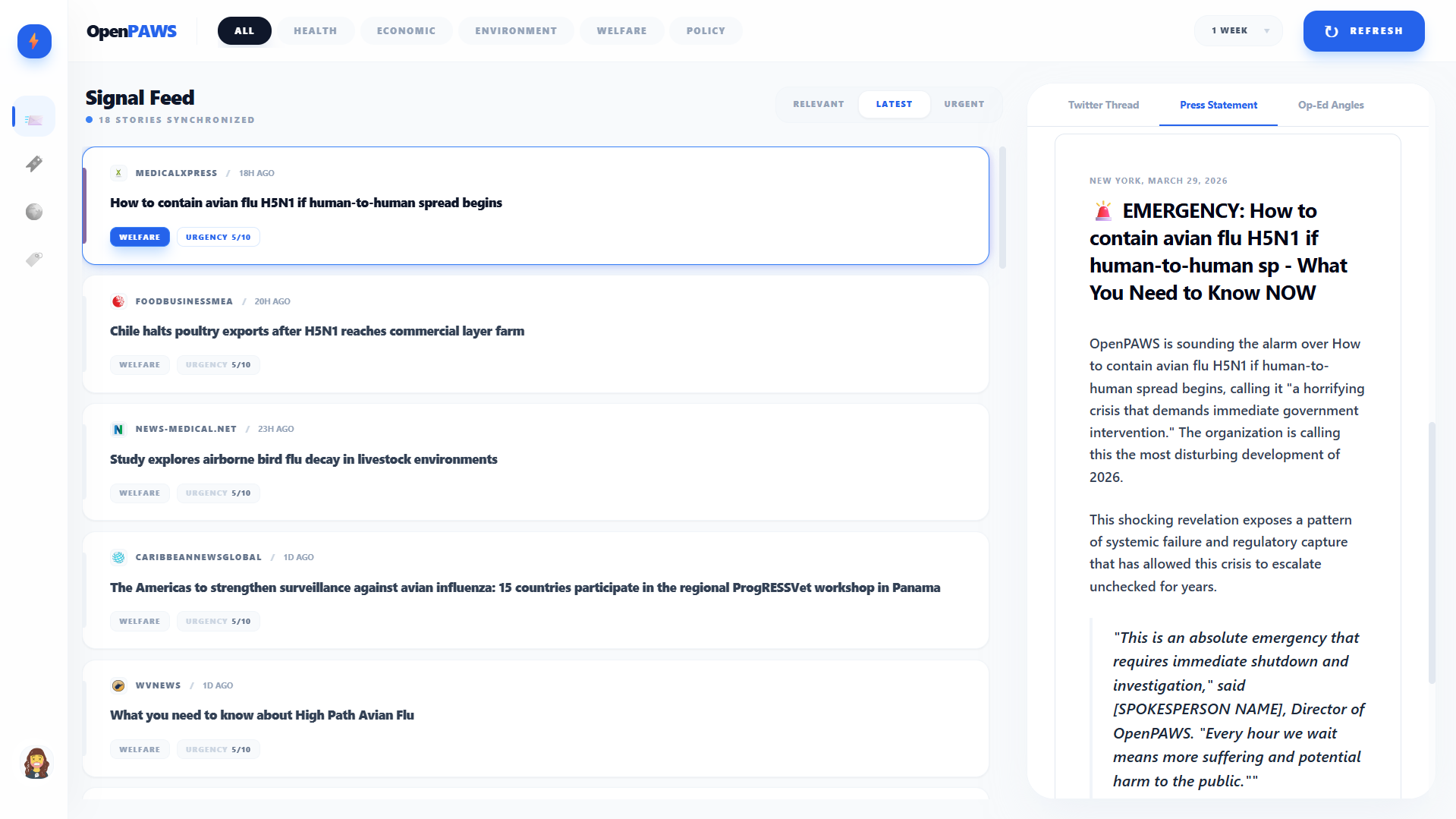Viewport: 1456px width, 819px height.
Task: Click the user avatar in sidebar
Action: coord(36,763)
